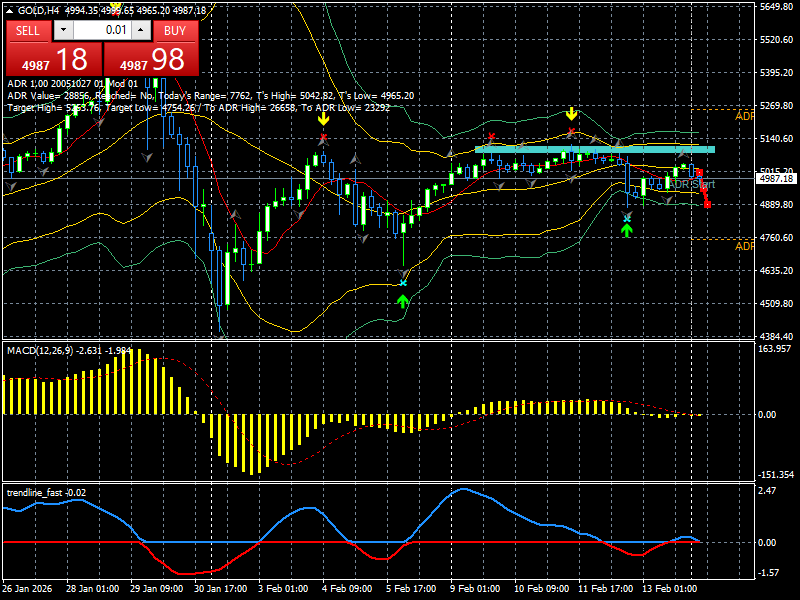Click the Target High info line

[x=199, y=108]
